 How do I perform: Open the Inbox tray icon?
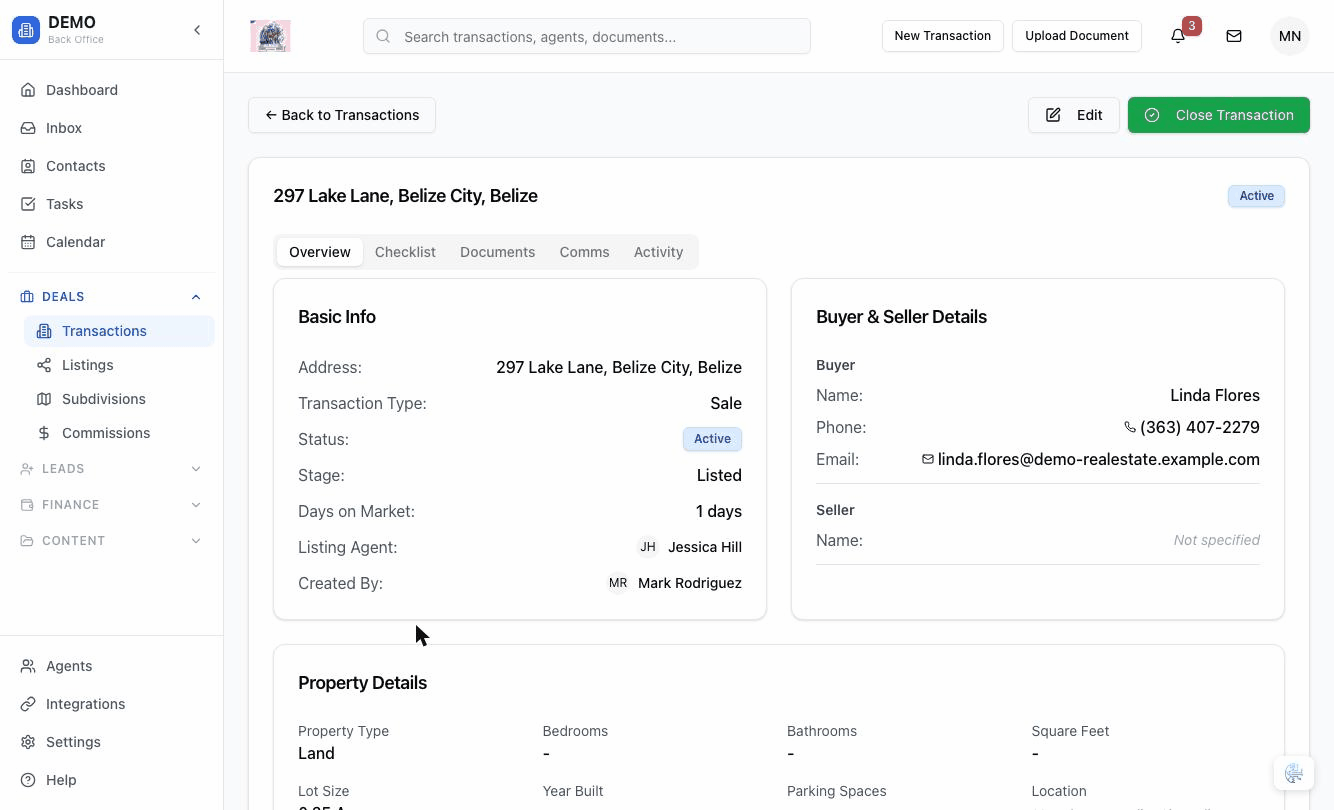click(28, 128)
